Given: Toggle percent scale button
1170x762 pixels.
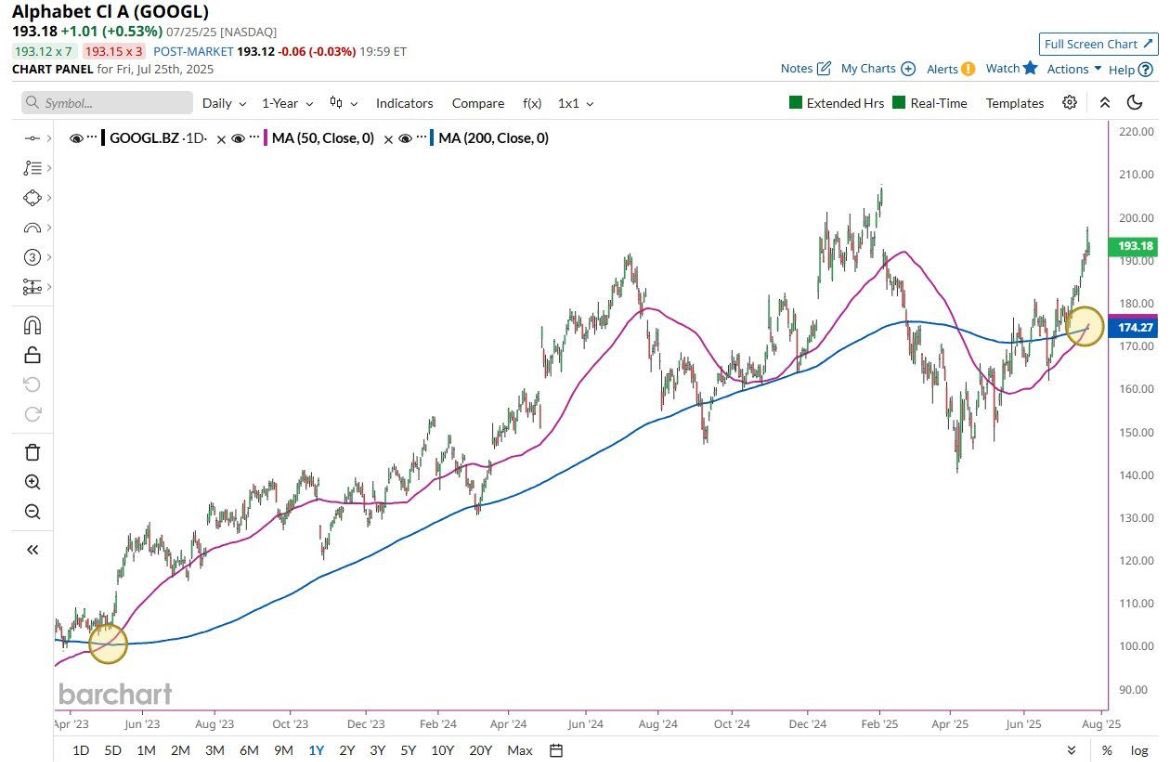Looking at the screenshot, I should coord(1107,750).
